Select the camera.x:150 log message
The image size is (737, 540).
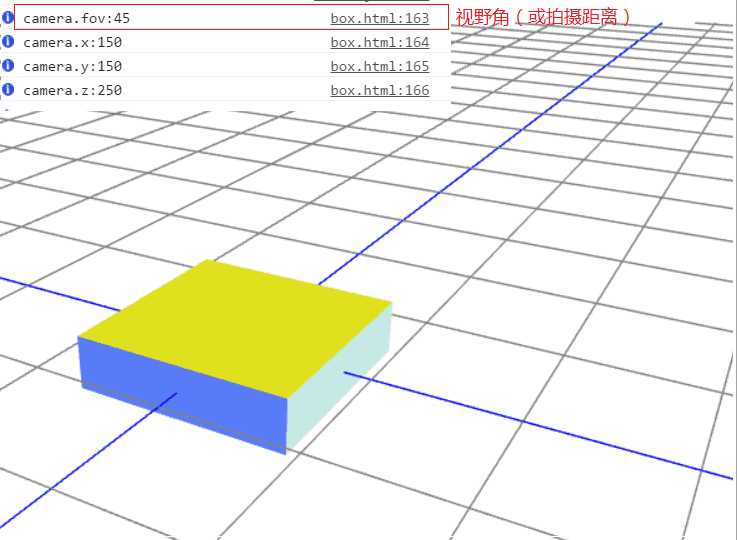[72, 42]
